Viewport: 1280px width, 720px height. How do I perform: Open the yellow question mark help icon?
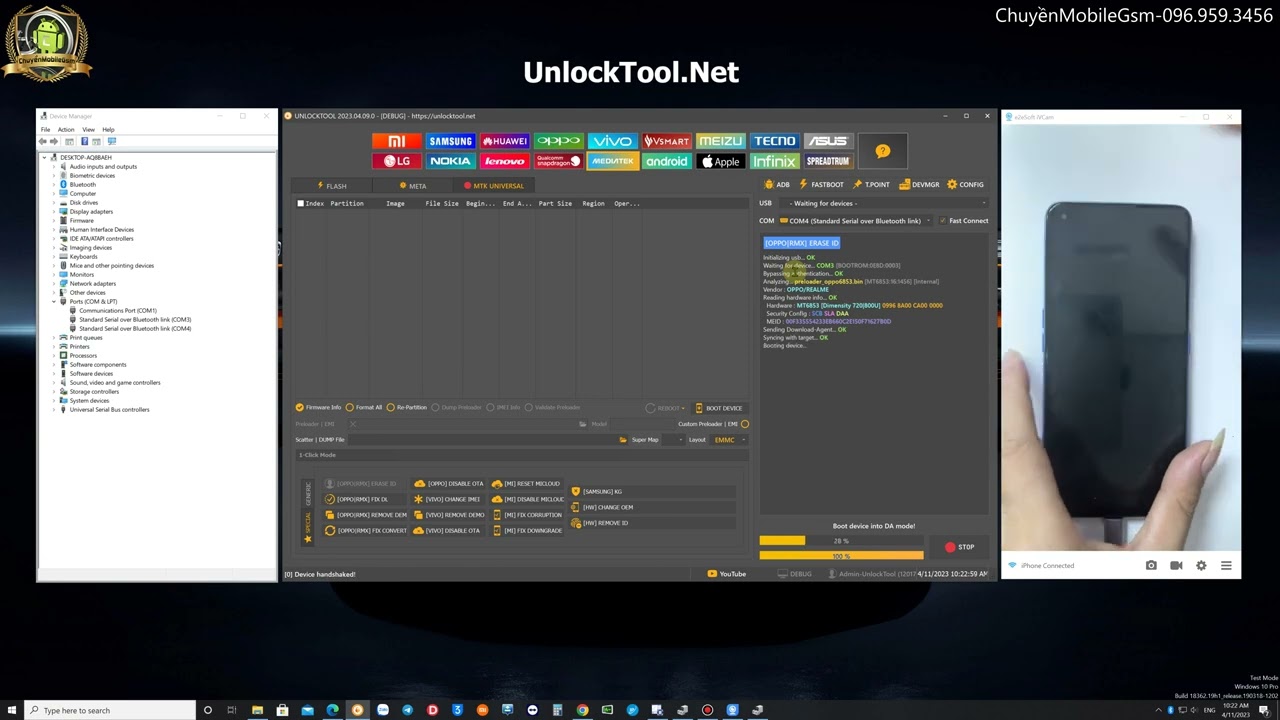[x=882, y=151]
